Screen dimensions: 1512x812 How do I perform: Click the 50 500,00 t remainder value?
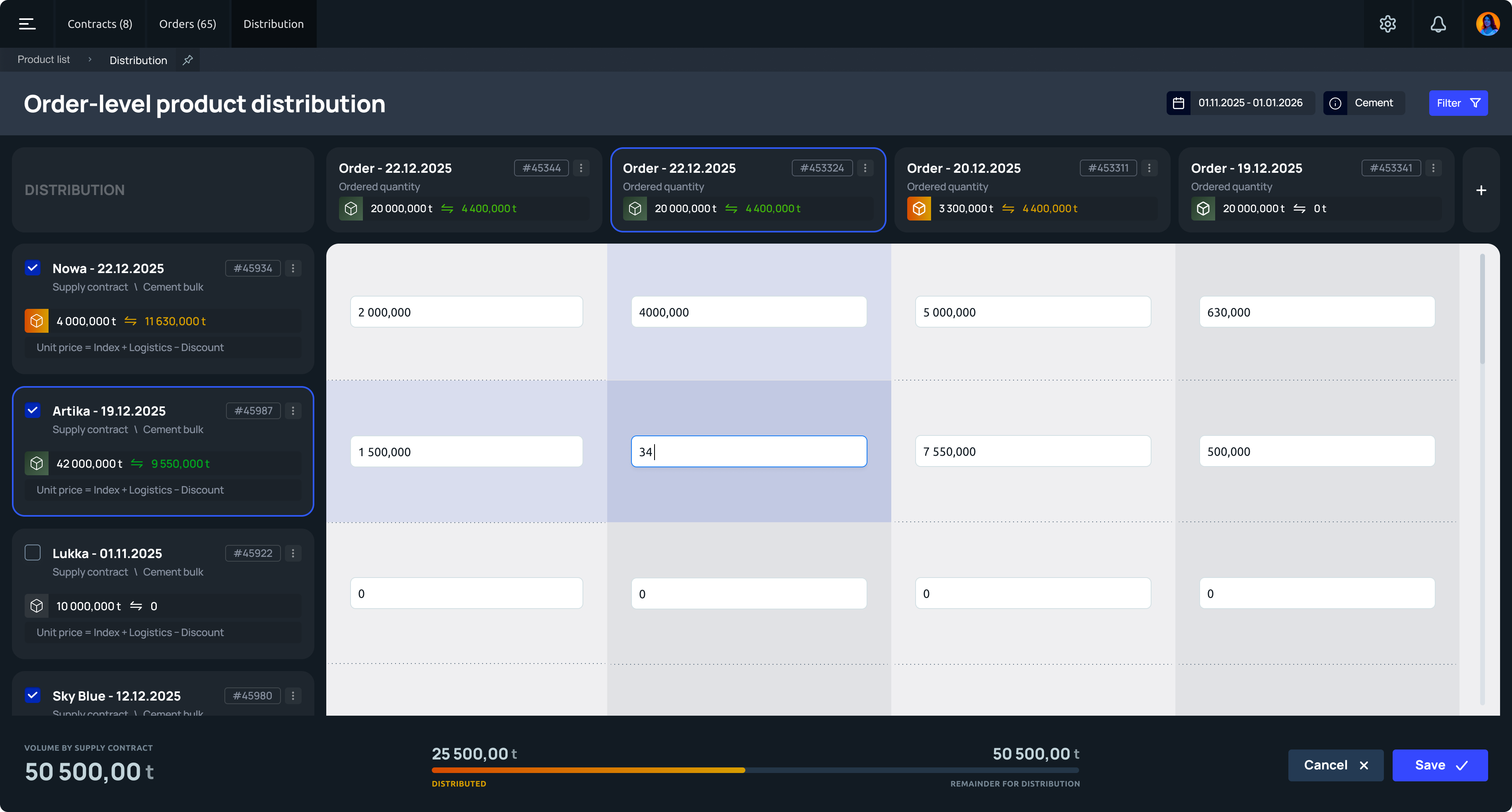(1035, 754)
